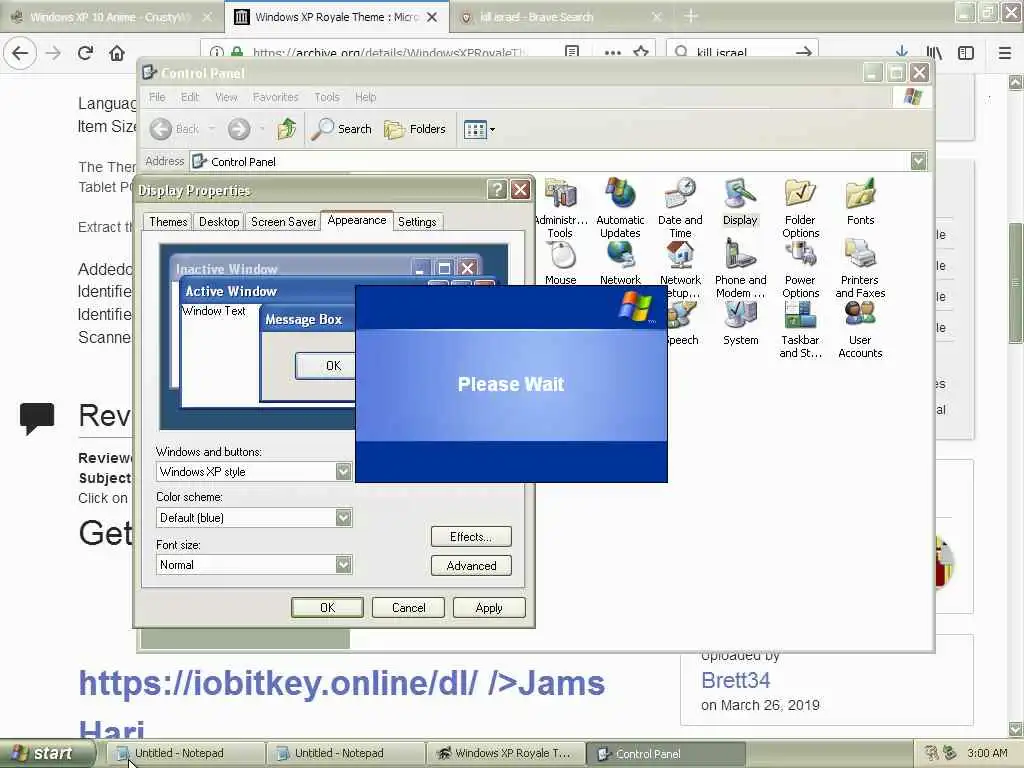
Task: Click Cancel in Display Properties
Action: 408,607
